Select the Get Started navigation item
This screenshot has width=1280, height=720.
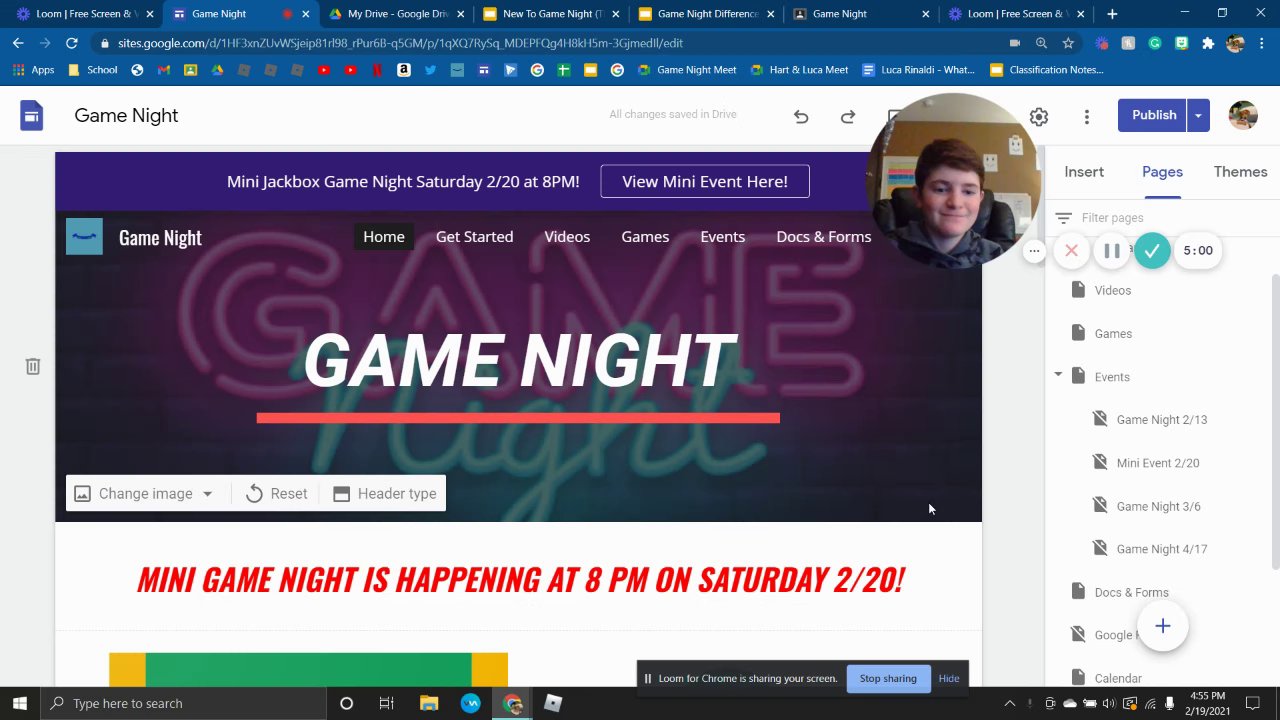[x=474, y=236]
